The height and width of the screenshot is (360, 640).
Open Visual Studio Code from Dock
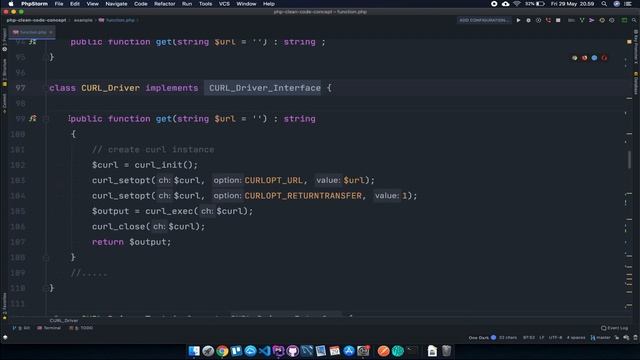click(x=264, y=351)
